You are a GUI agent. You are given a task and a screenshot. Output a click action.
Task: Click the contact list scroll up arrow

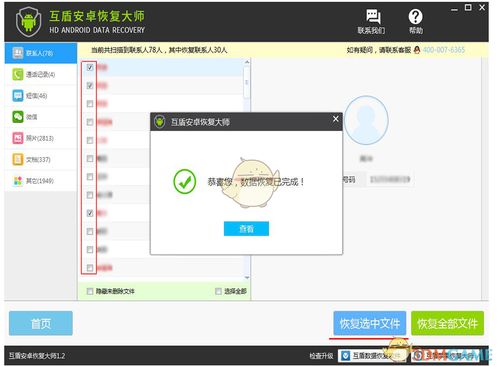tap(247, 62)
